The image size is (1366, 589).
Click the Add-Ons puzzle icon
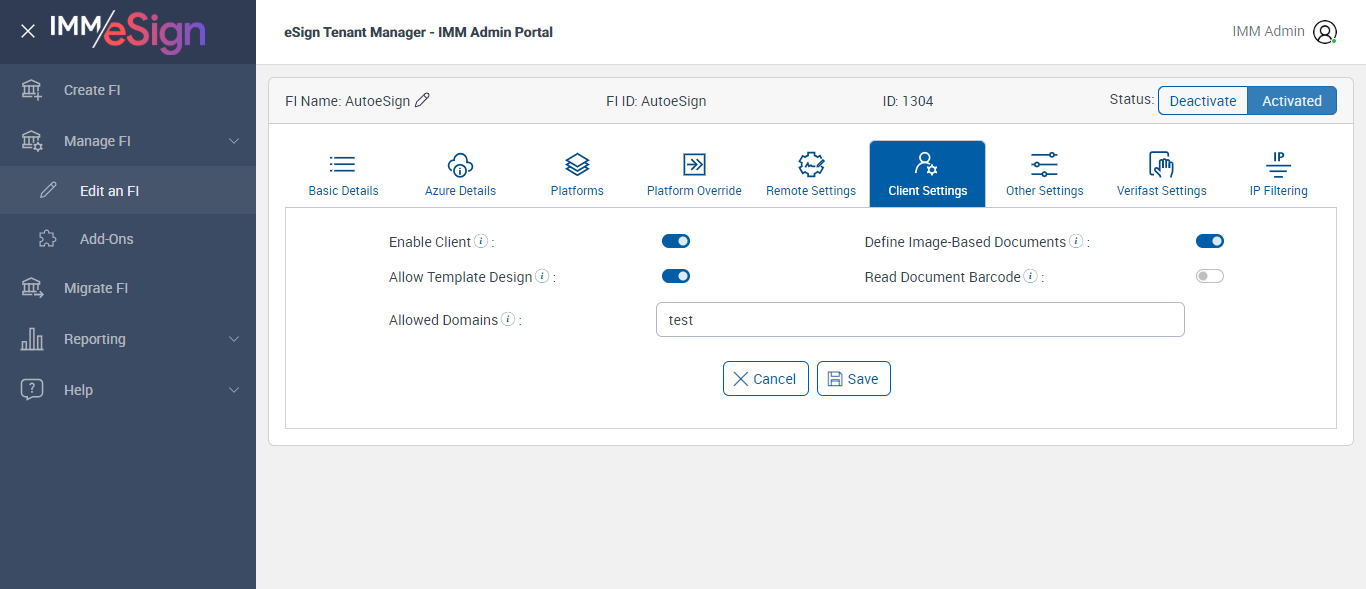(x=48, y=239)
